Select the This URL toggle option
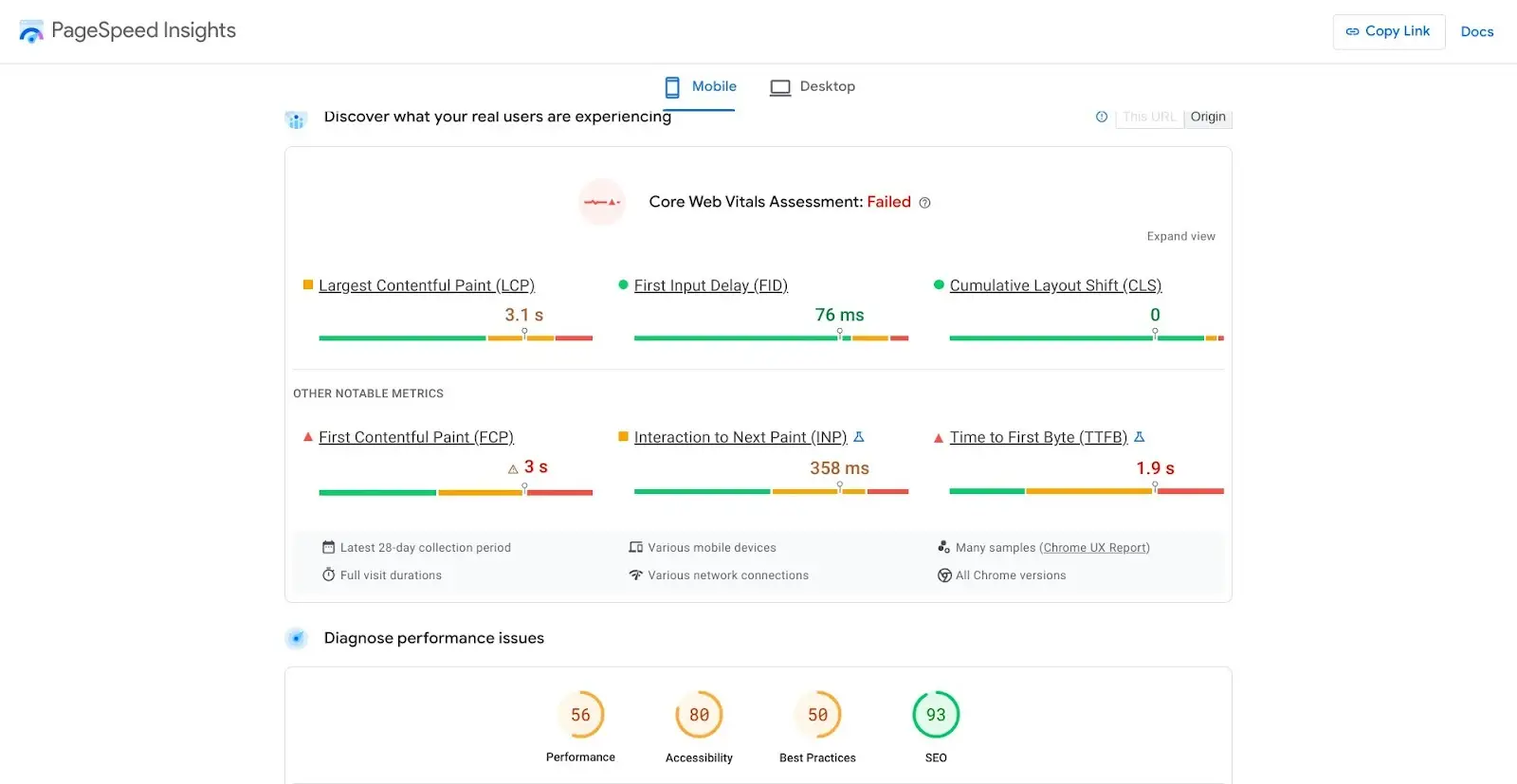The image size is (1517, 784). coord(1149,118)
